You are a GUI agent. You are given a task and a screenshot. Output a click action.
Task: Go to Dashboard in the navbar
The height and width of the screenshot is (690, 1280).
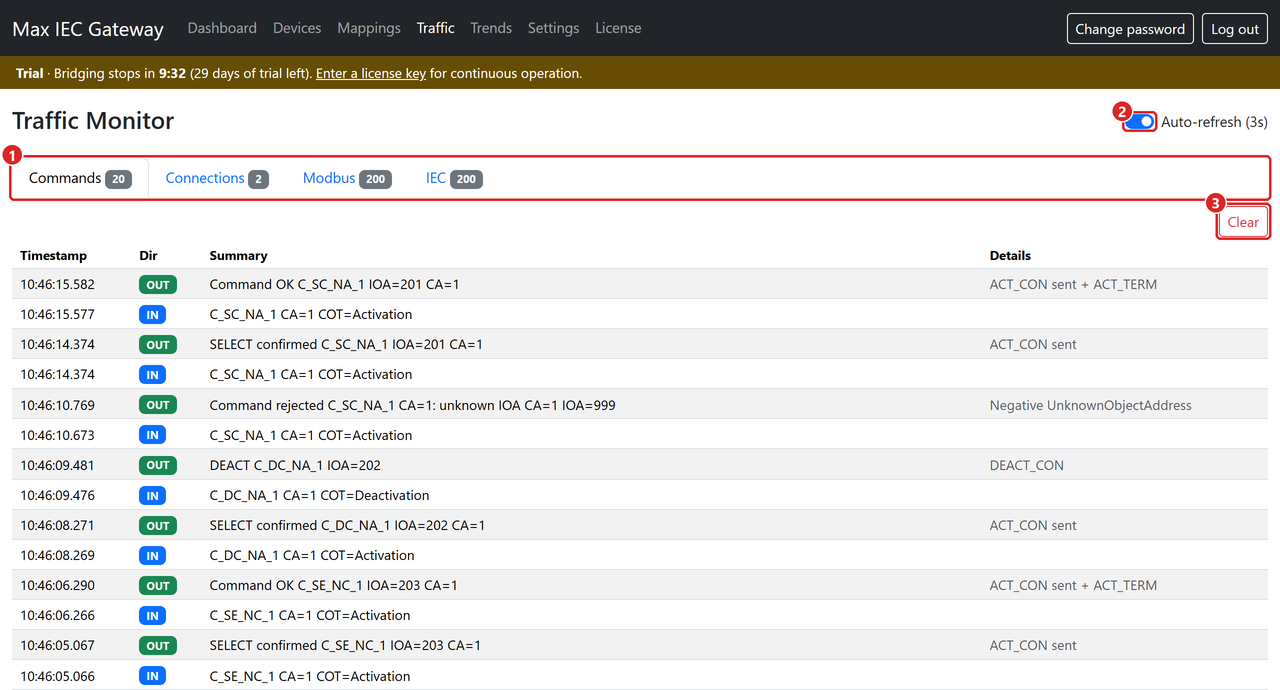click(222, 28)
